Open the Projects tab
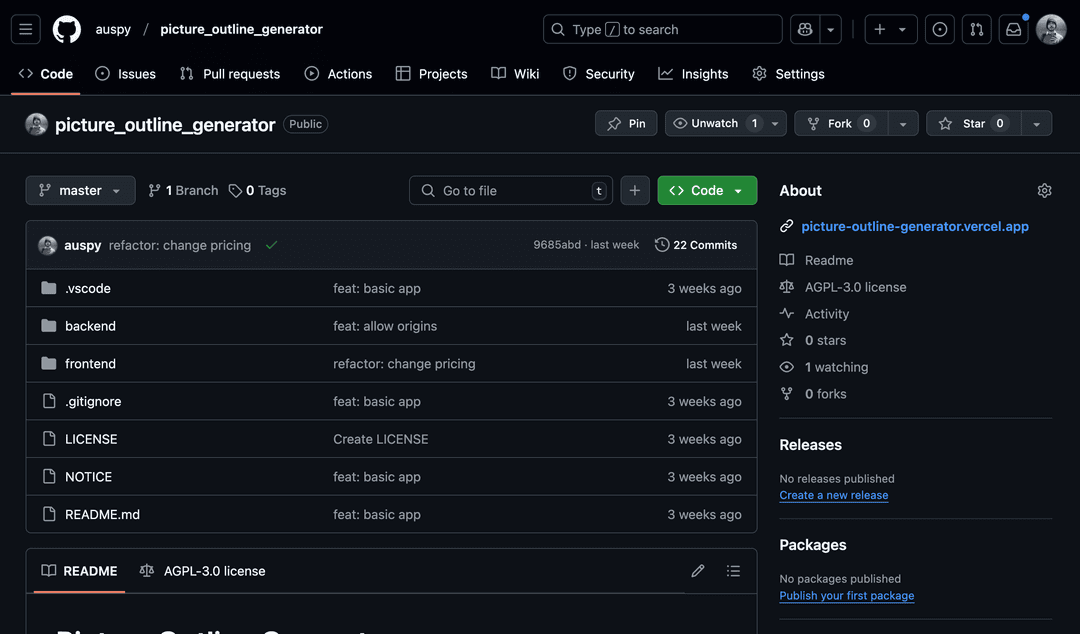Image resolution: width=1080 pixels, height=634 pixels. click(432, 74)
